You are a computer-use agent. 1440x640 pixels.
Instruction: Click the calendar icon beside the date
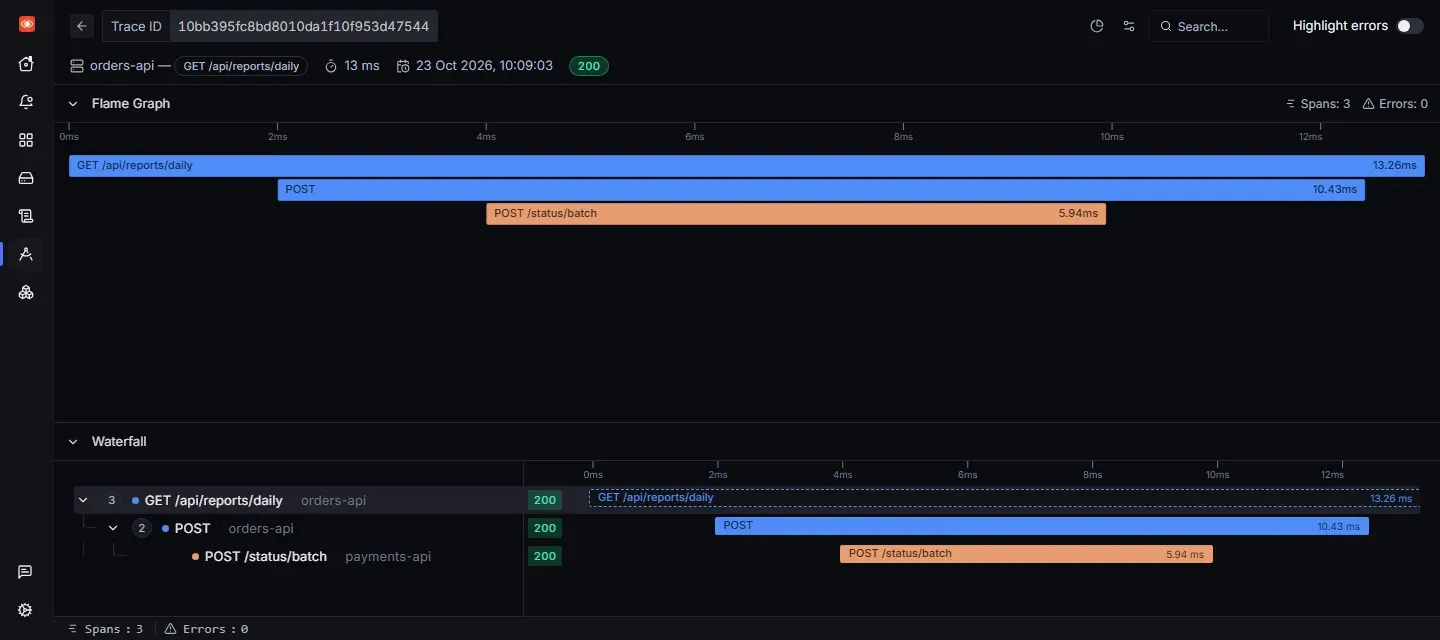[x=403, y=66]
